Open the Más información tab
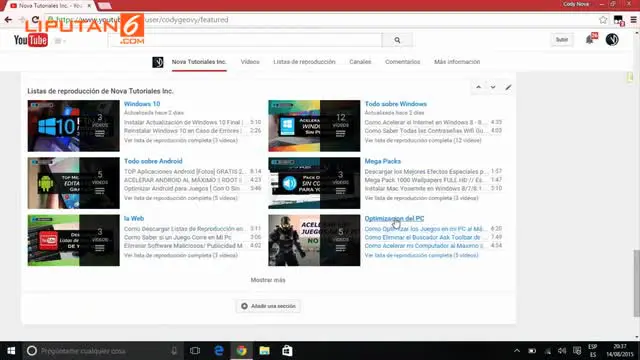The image size is (640, 360). tap(457, 62)
